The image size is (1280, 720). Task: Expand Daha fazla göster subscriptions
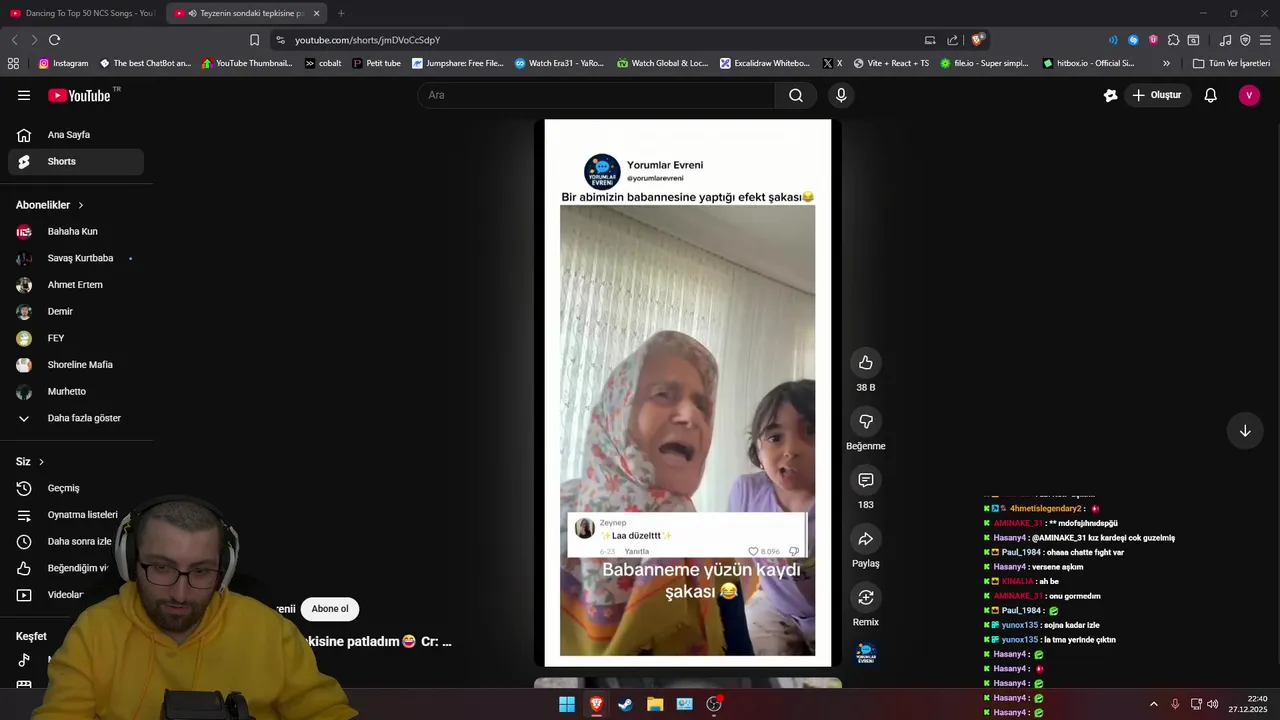[76, 418]
